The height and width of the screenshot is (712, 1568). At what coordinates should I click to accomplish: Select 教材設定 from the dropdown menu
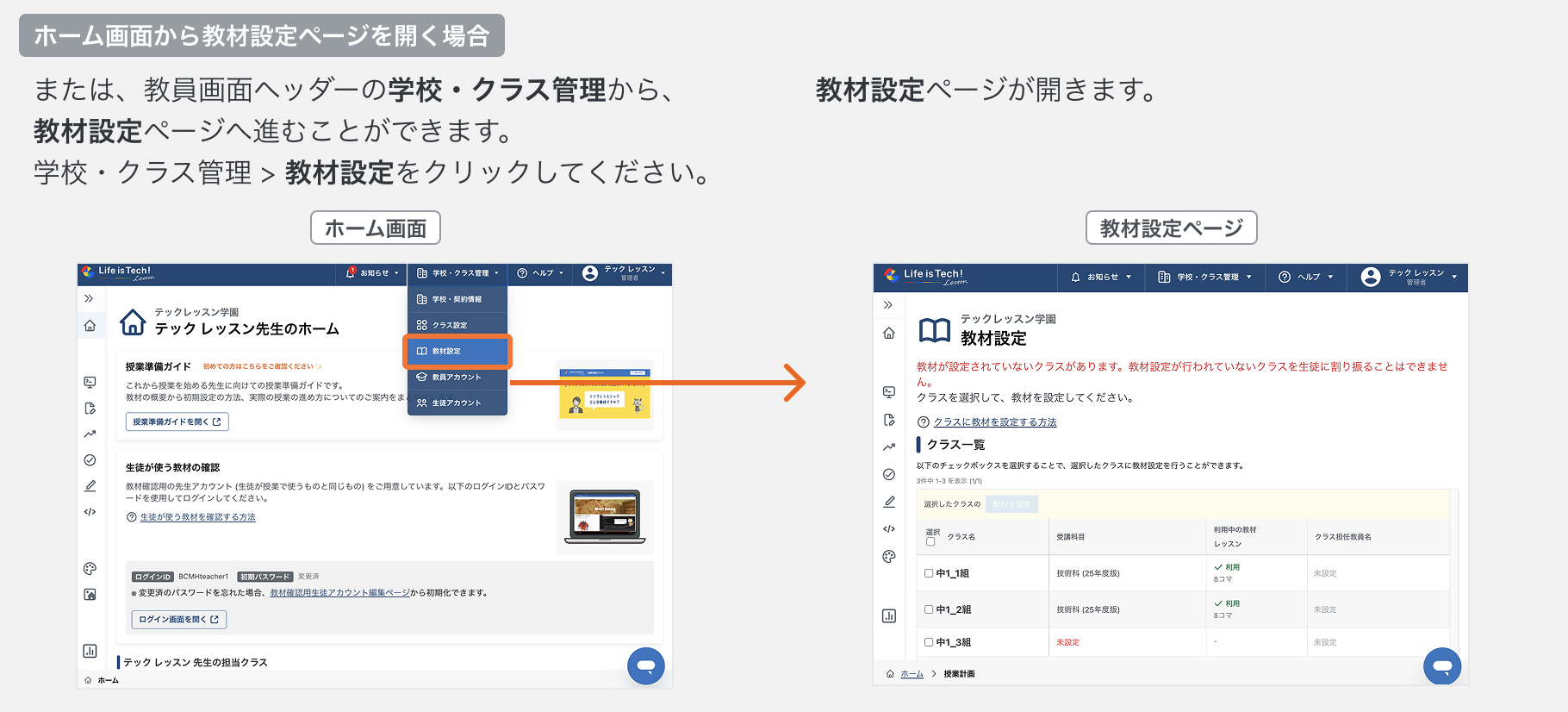(x=457, y=352)
